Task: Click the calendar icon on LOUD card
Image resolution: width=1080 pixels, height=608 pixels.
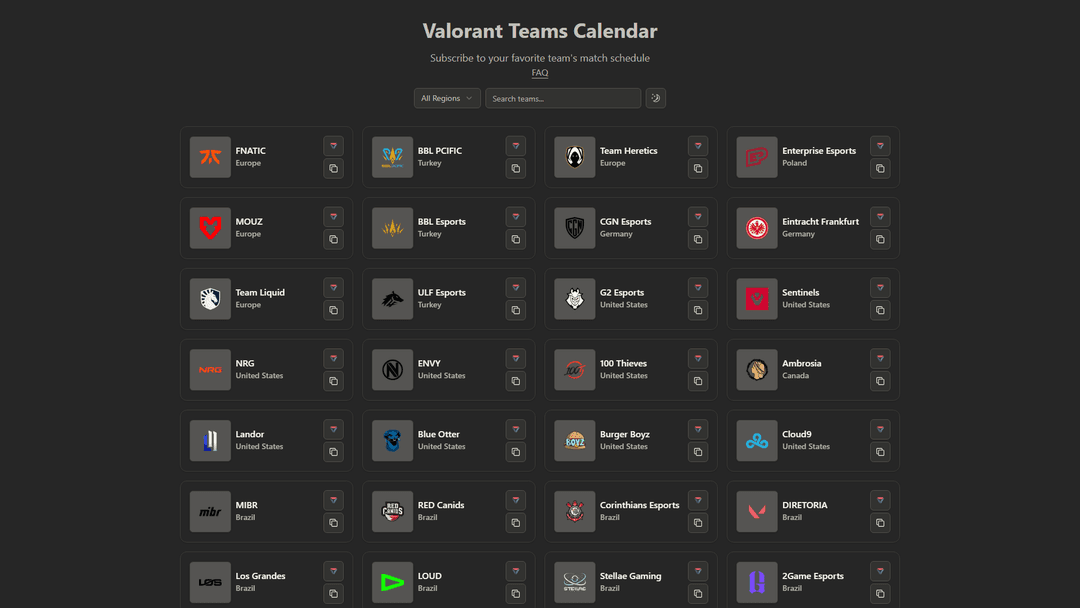Action: [x=515, y=570]
